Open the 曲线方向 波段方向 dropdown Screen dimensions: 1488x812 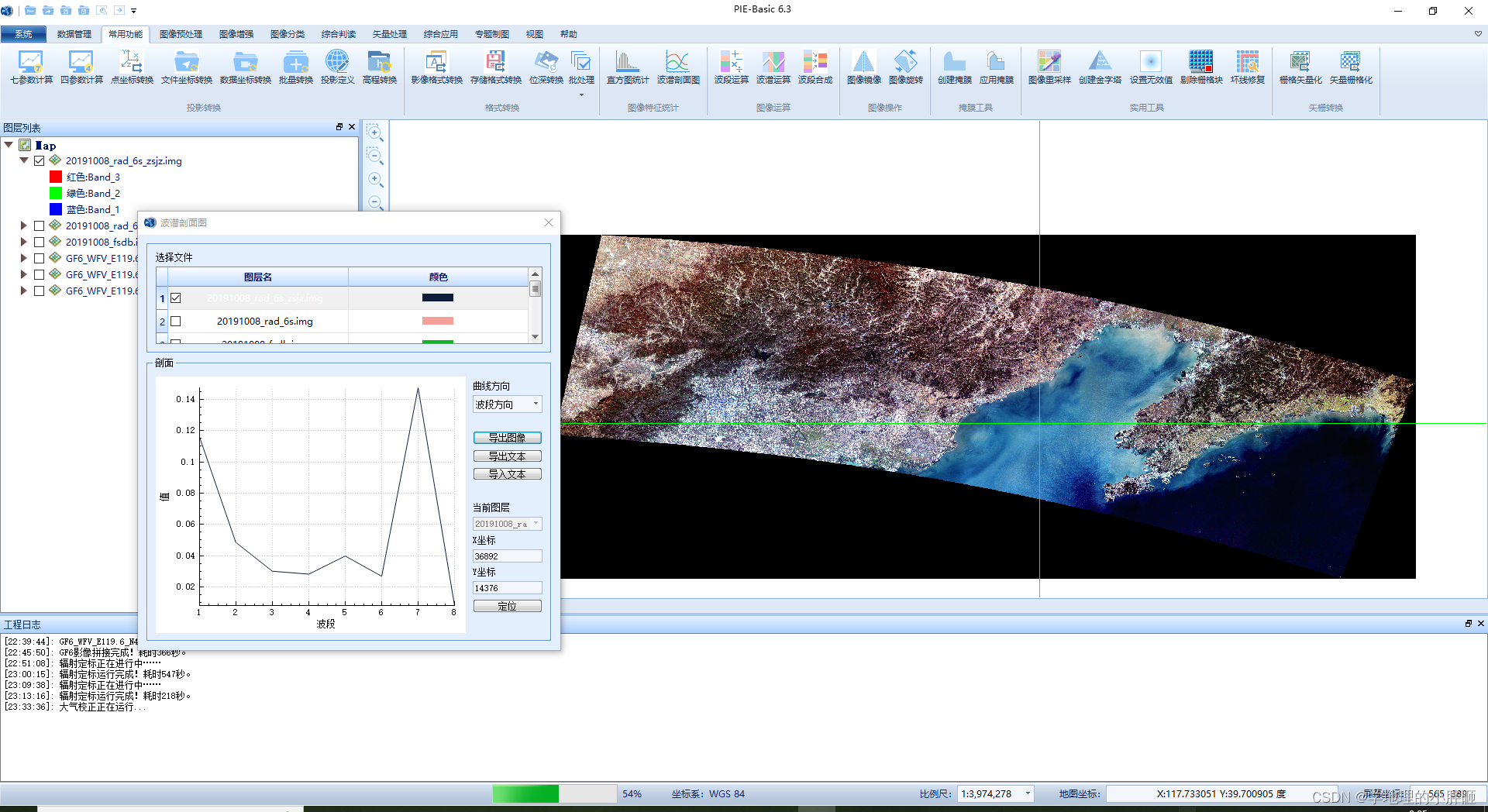[x=508, y=404]
